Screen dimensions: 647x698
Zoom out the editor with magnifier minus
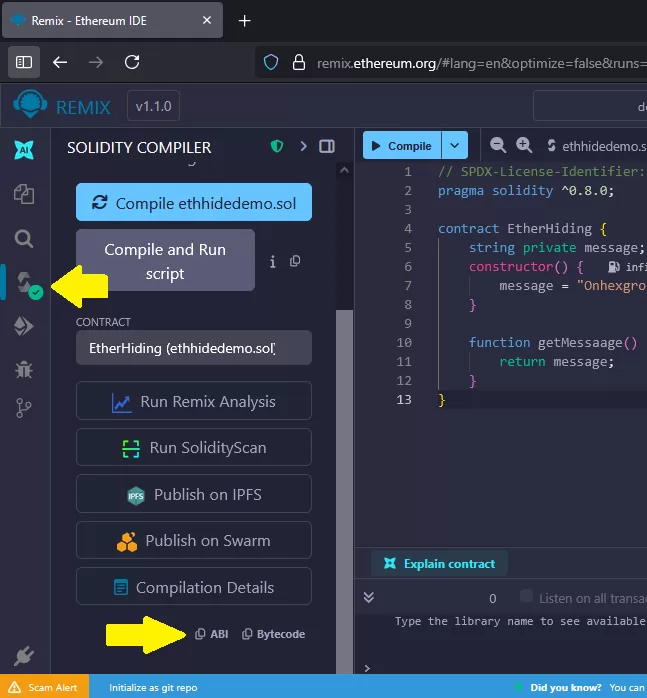[x=498, y=146]
